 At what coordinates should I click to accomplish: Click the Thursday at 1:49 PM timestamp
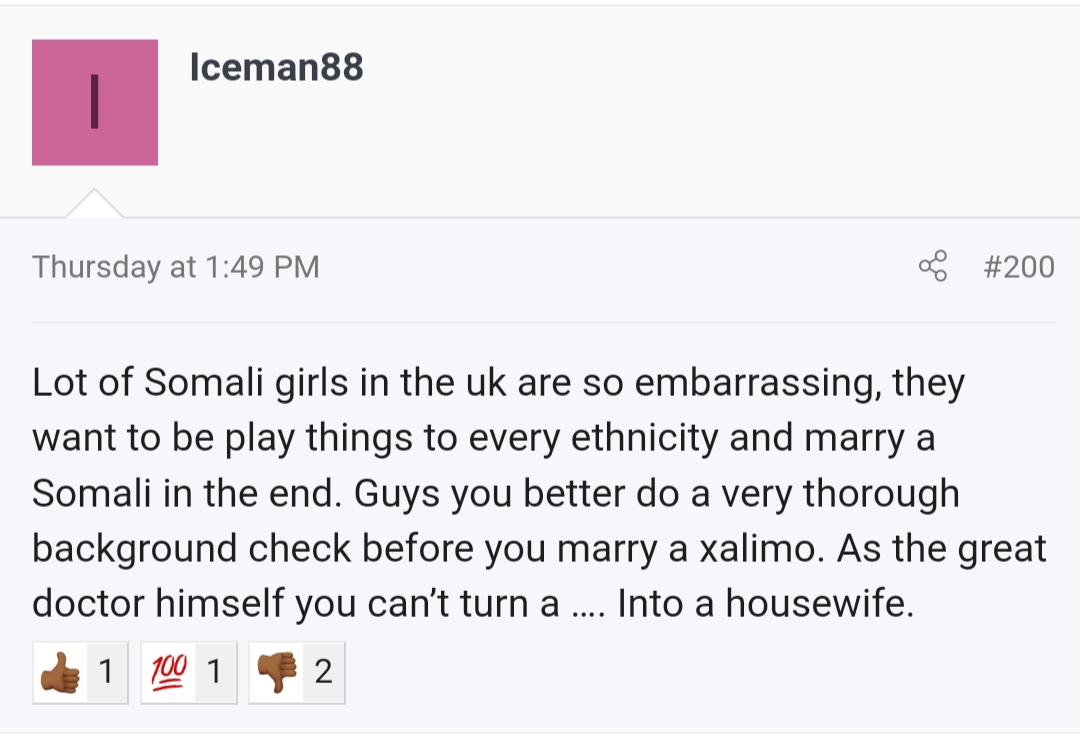pyautogui.click(x=176, y=267)
